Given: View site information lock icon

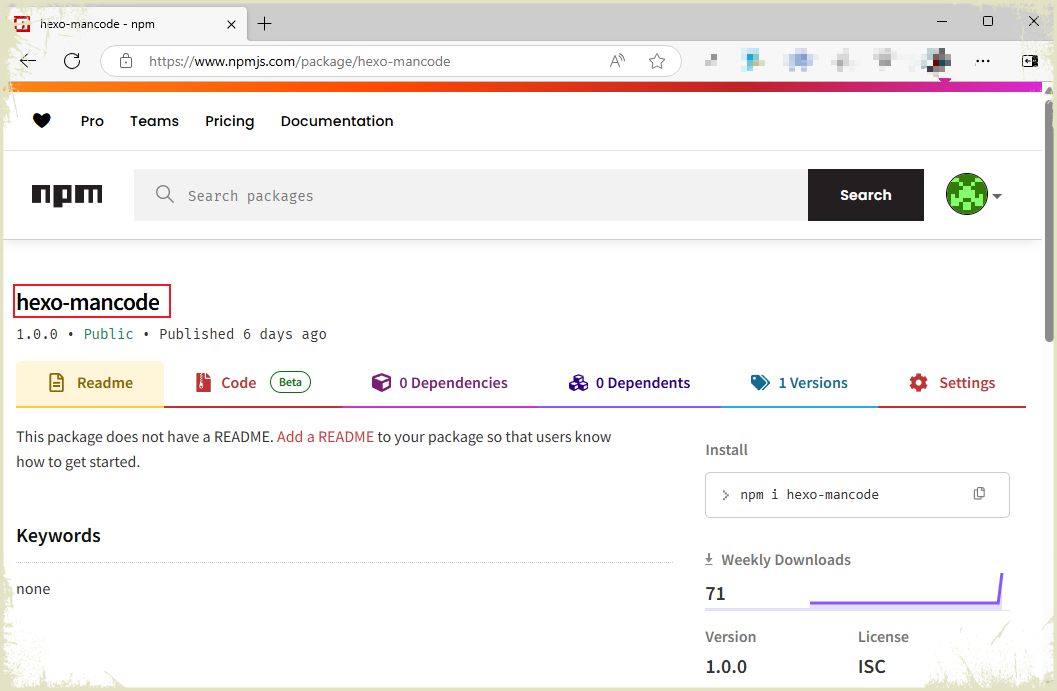Looking at the screenshot, I should pos(126,61).
